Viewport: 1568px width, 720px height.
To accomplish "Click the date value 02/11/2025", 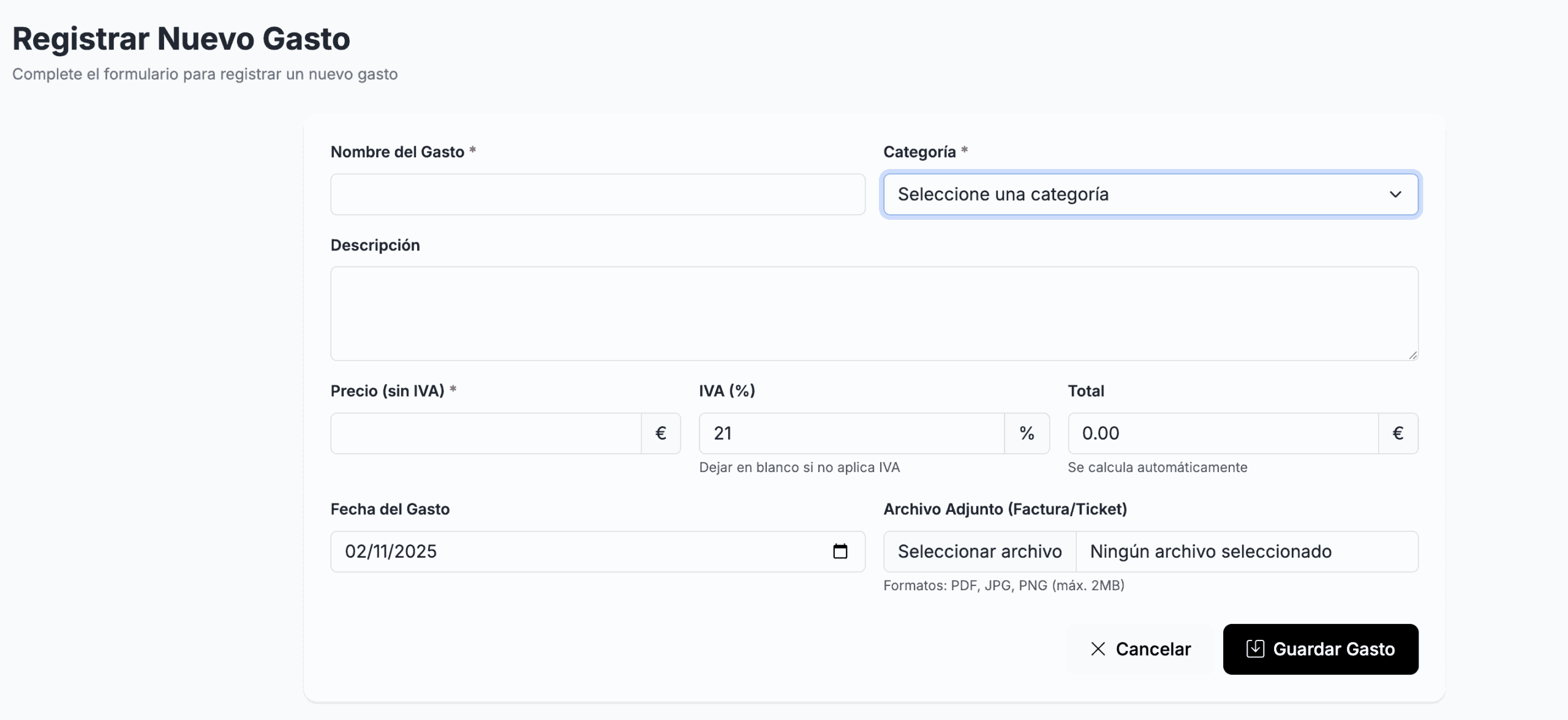I will [x=391, y=552].
